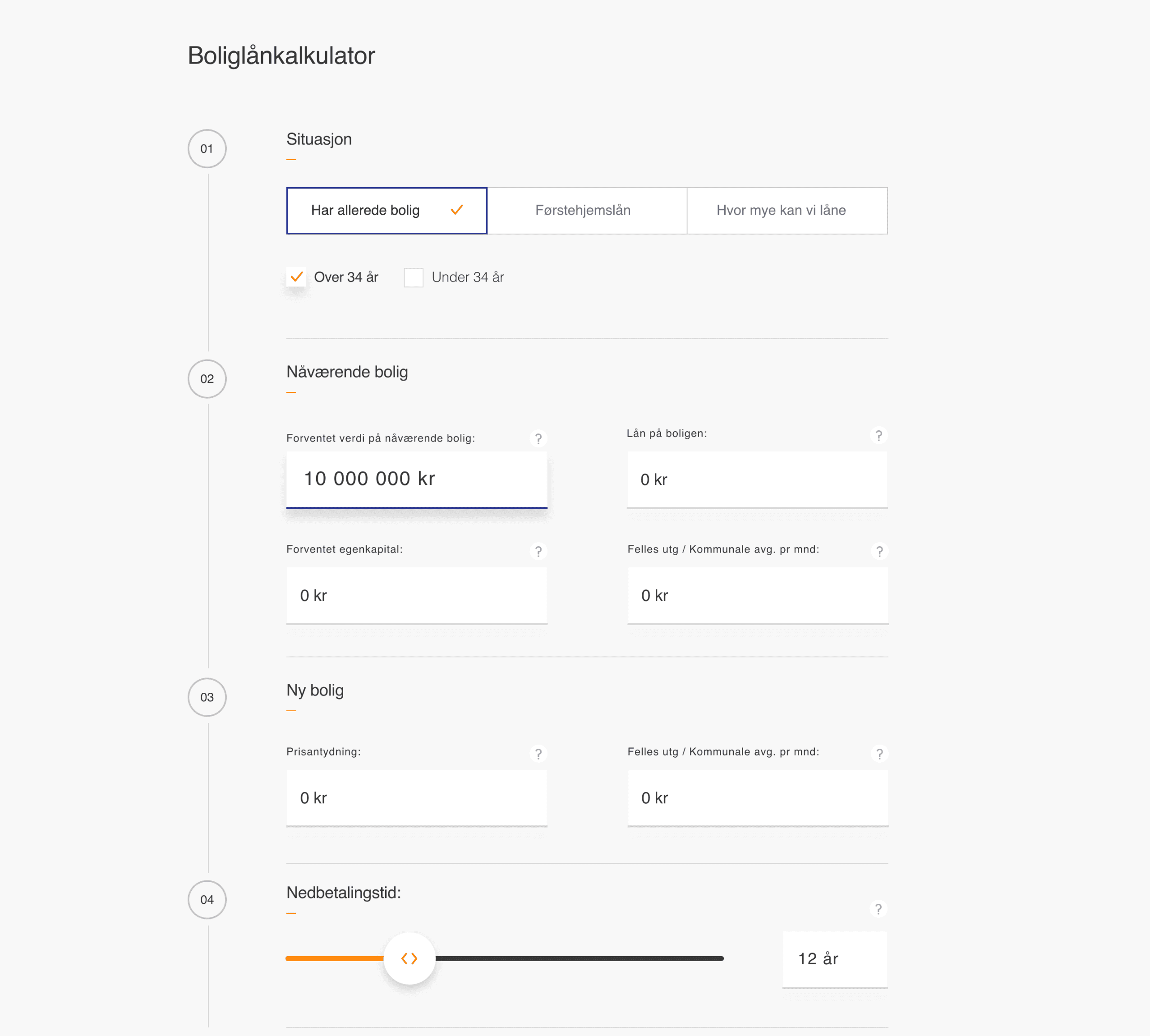
Task: Open help for Ny bolig Felles utg
Action: click(x=879, y=754)
